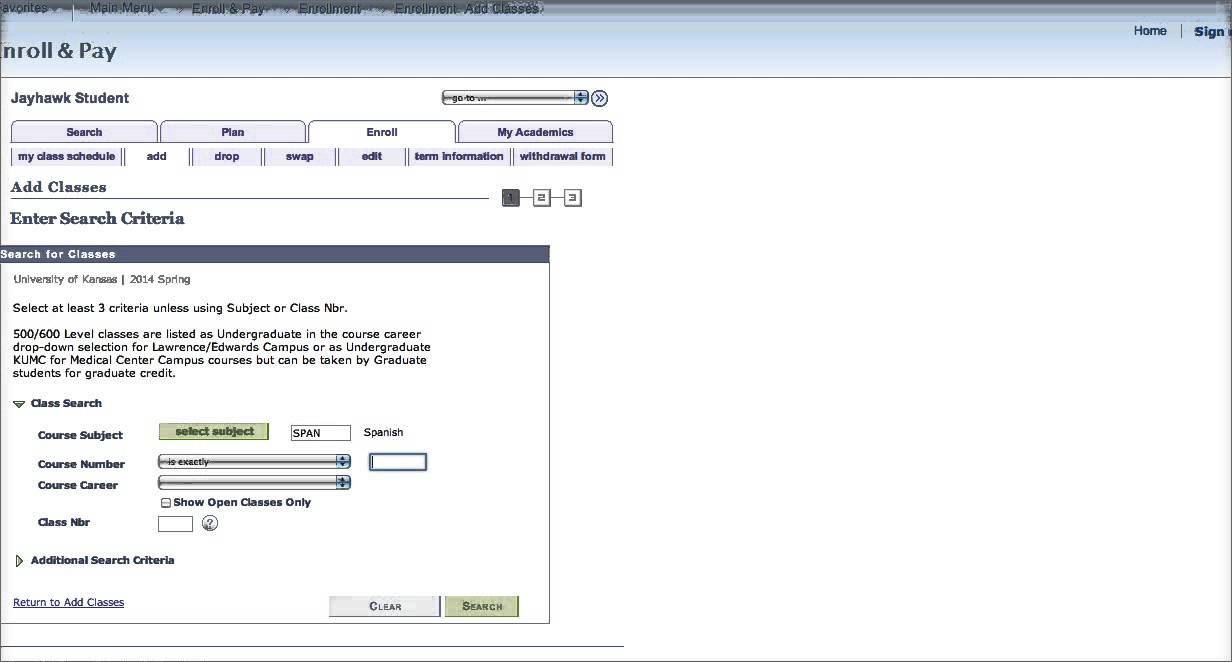Click step 3 progress indicator
The width and height of the screenshot is (1232, 662).
tap(572, 198)
